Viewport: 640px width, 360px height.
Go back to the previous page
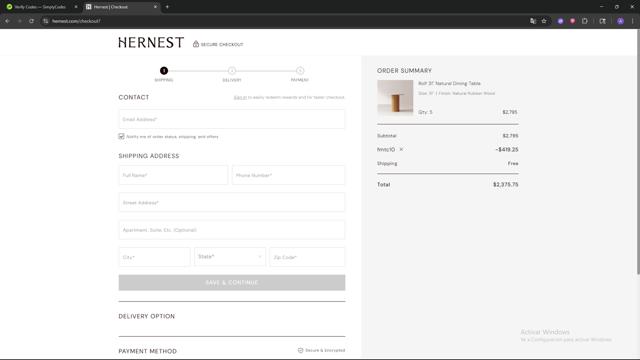coord(7,21)
